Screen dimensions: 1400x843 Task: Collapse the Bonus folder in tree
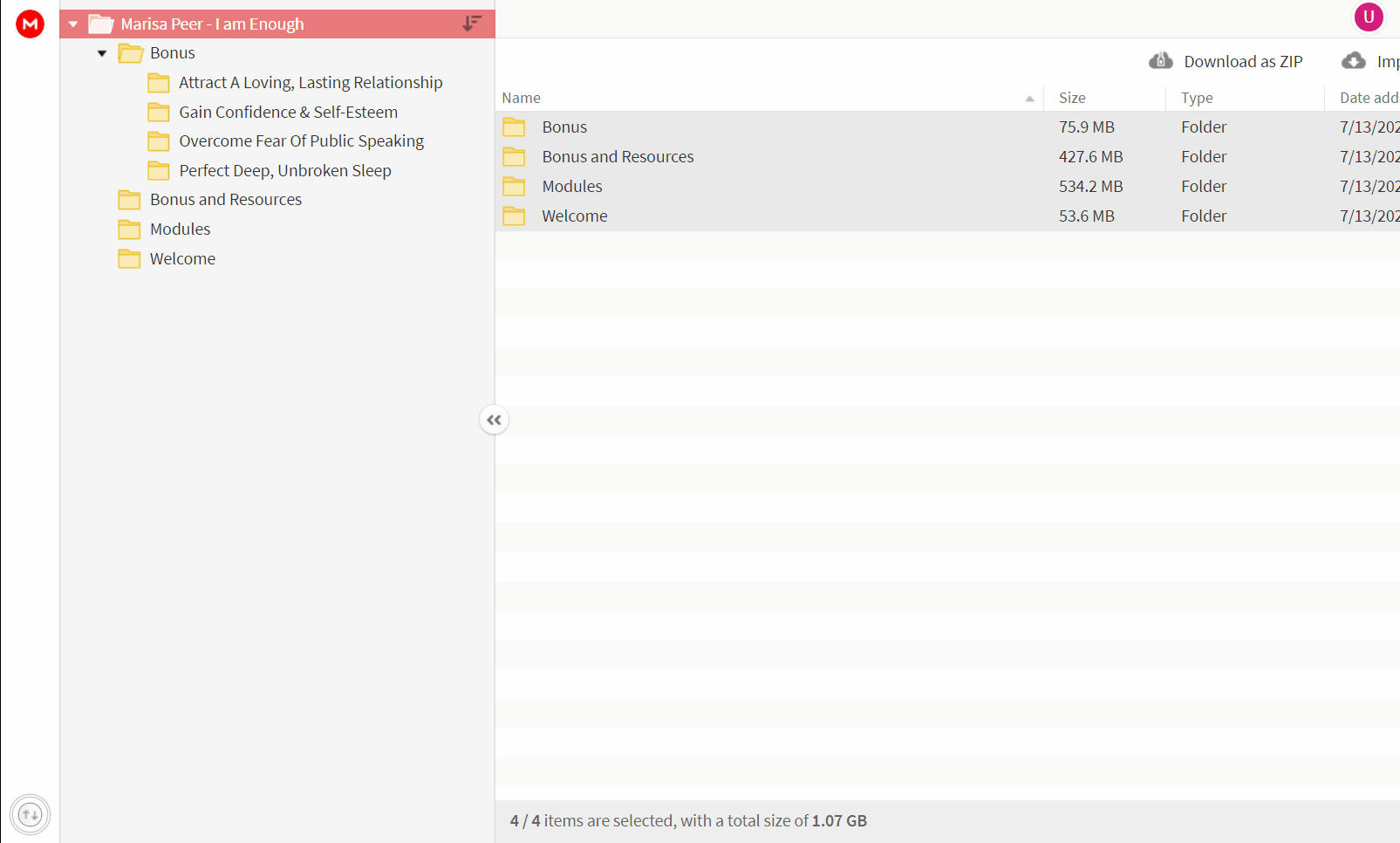tap(102, 53)
